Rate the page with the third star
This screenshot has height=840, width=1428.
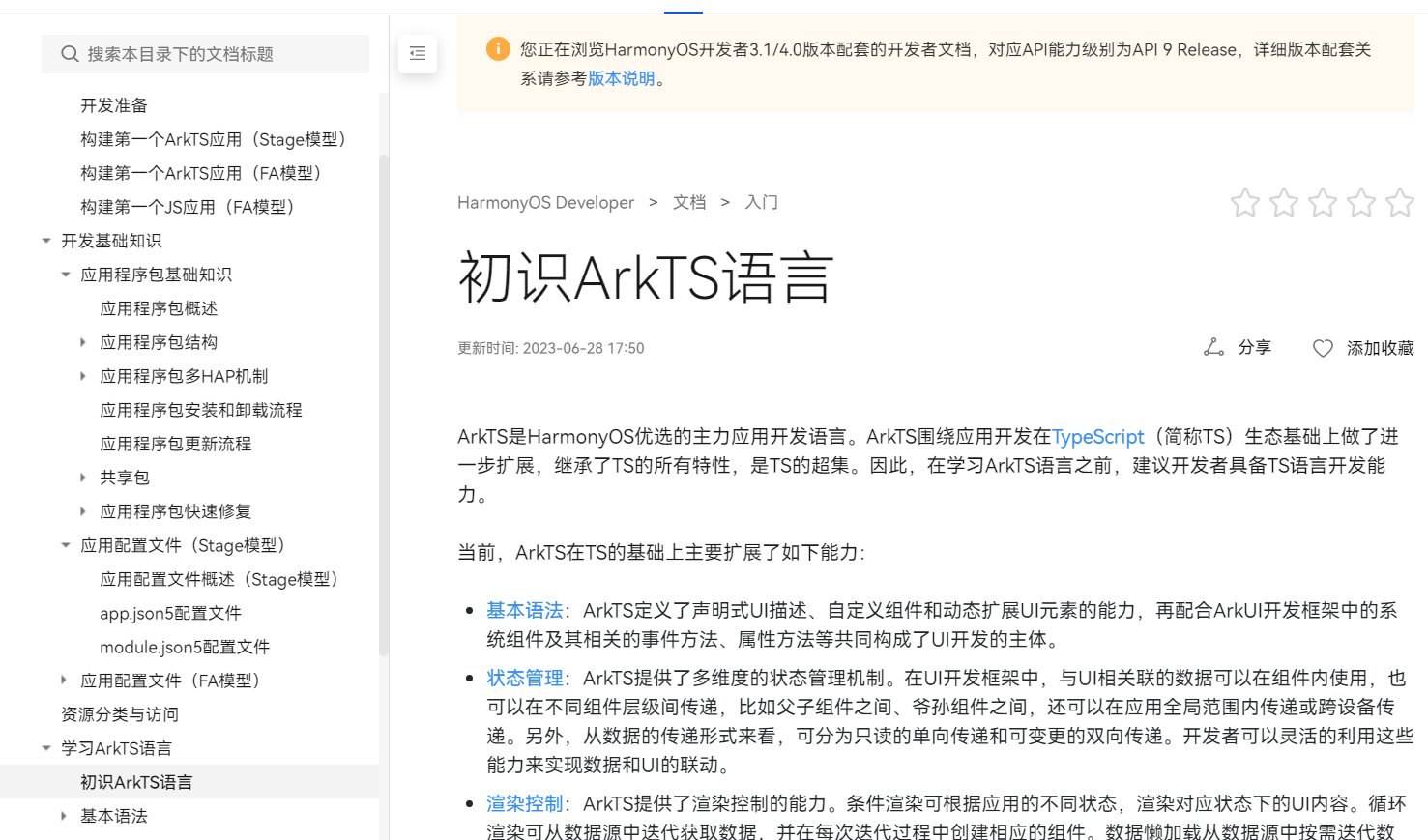click(x=1323, y=202)
